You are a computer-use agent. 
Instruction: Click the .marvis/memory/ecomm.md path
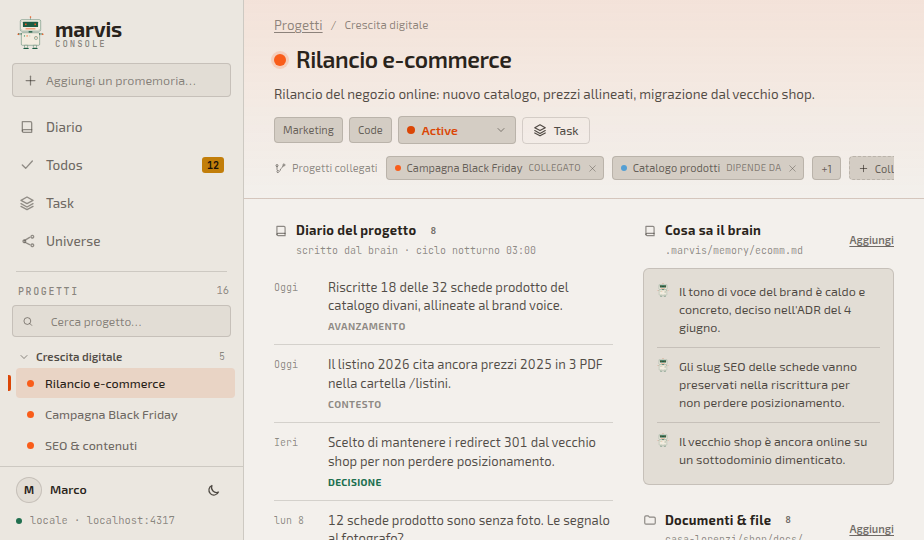coord(734,251)
